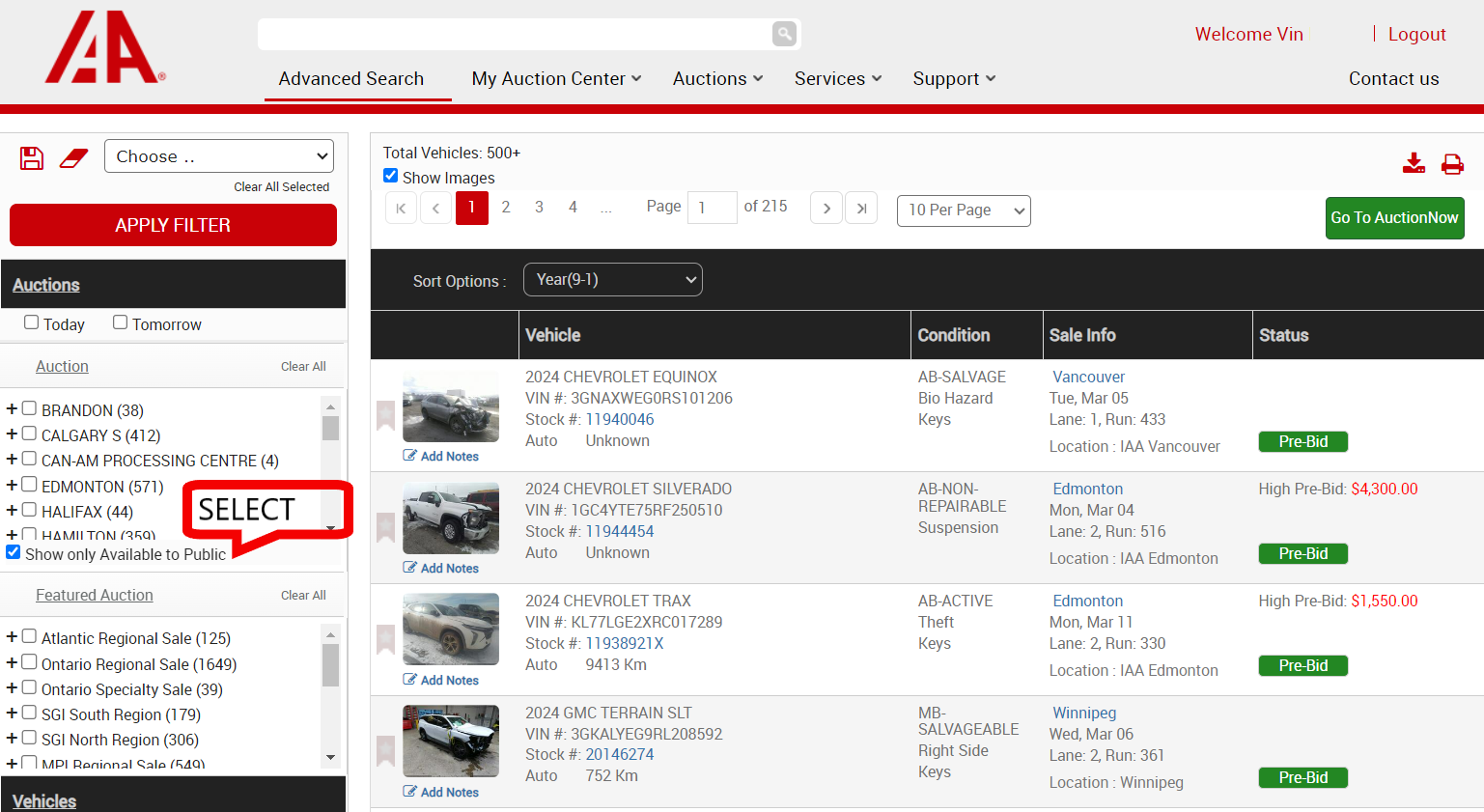Add Notes for the Chevrolet Trax
Screen dimensions: 1484x812
tap(441, 680)
